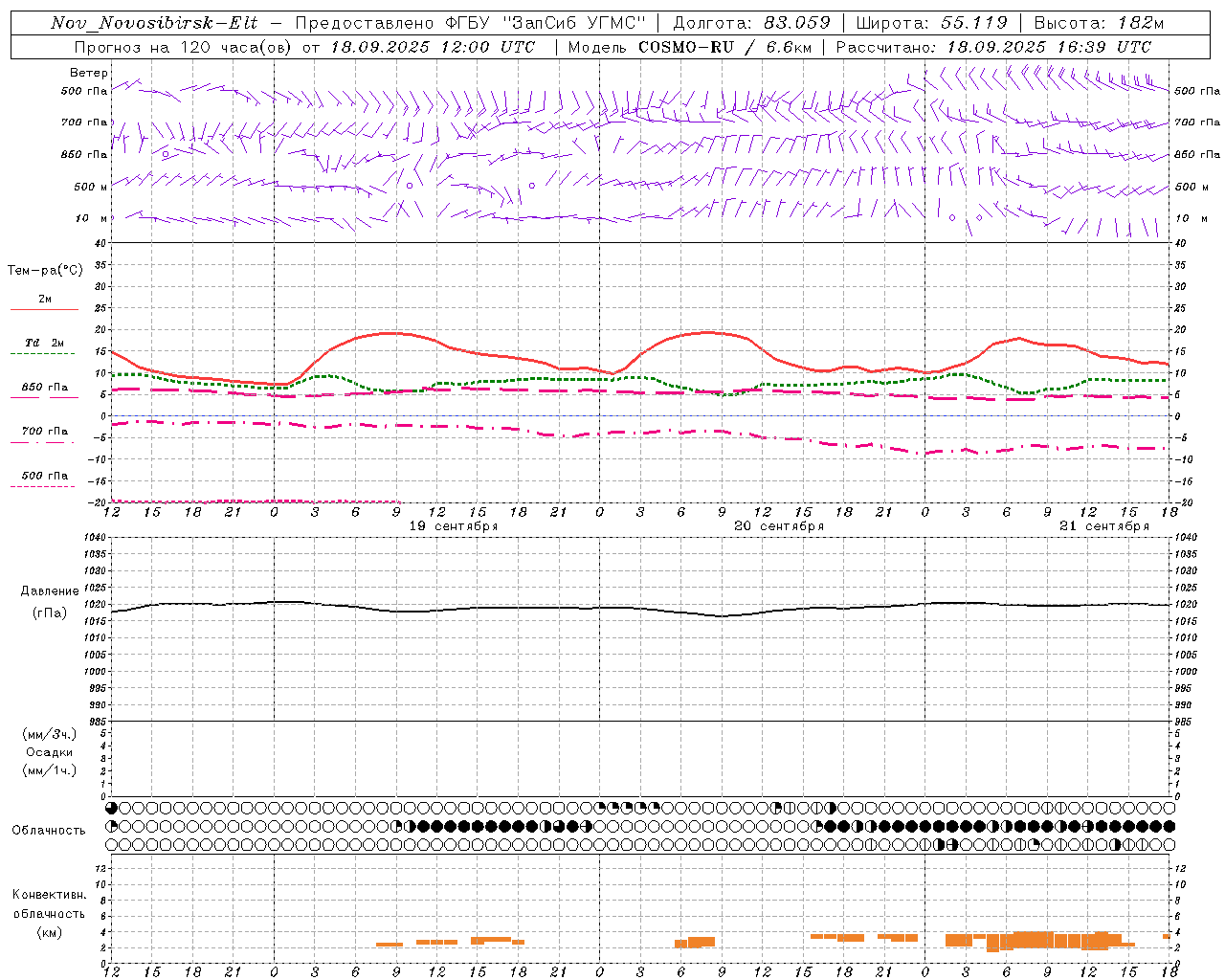Click the Рассчитано: 18.09.2025 16:39 UTC timestamp

click(993, 47)
